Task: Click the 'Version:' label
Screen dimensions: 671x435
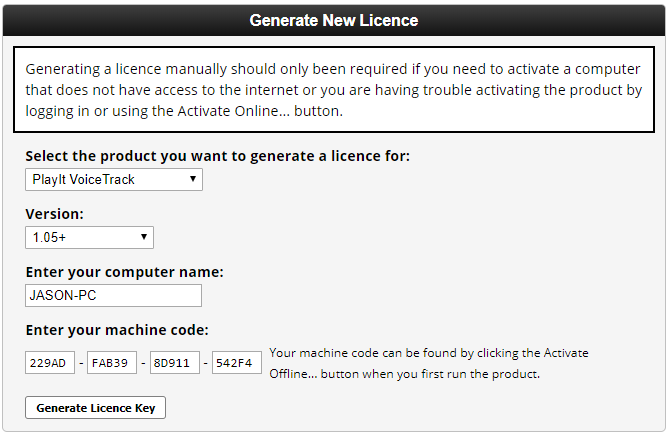Action: [54, 214]
